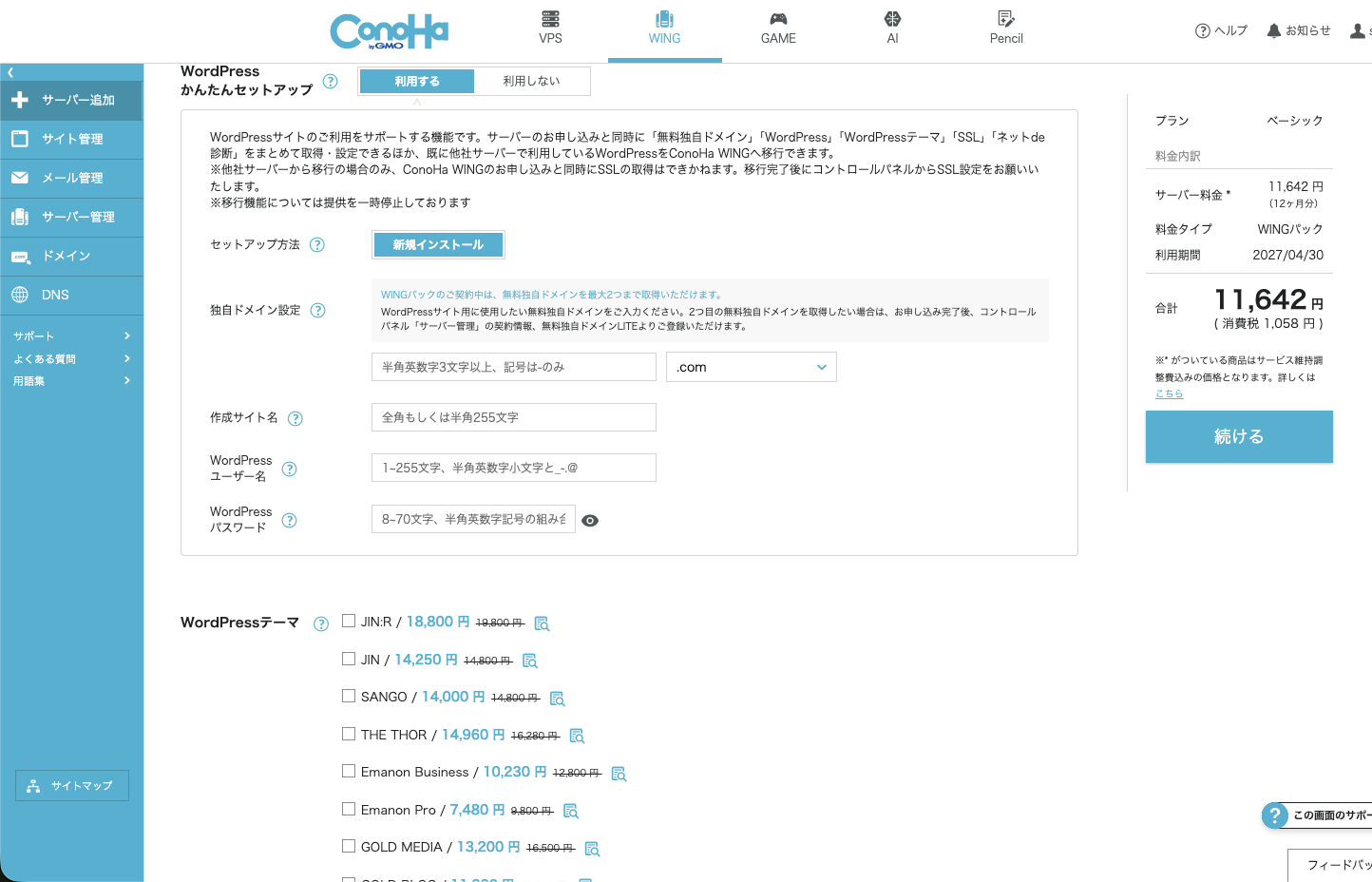The image size is (1372, 882).
Task: Check the GOLD MEDIA theme checkbox
Action: tap(349, 846)
